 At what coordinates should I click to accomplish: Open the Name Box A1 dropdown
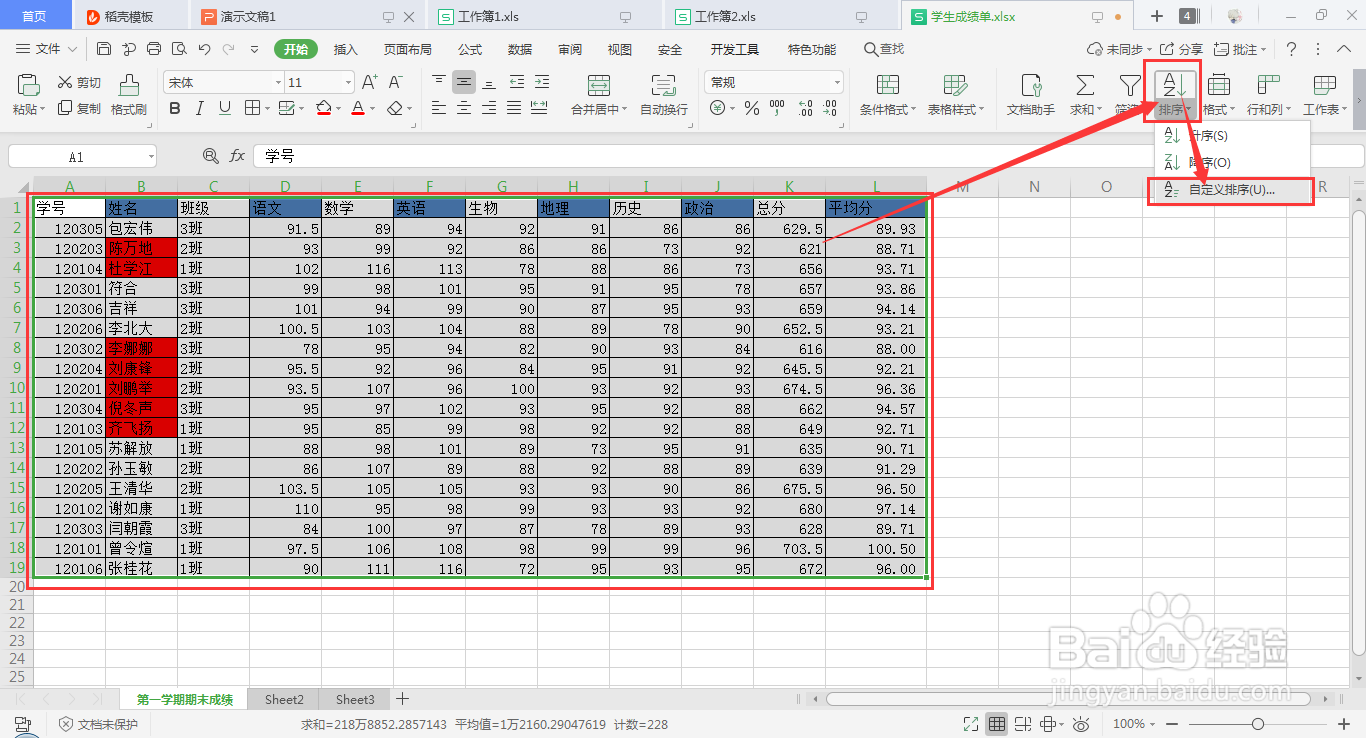click(150, 157)
